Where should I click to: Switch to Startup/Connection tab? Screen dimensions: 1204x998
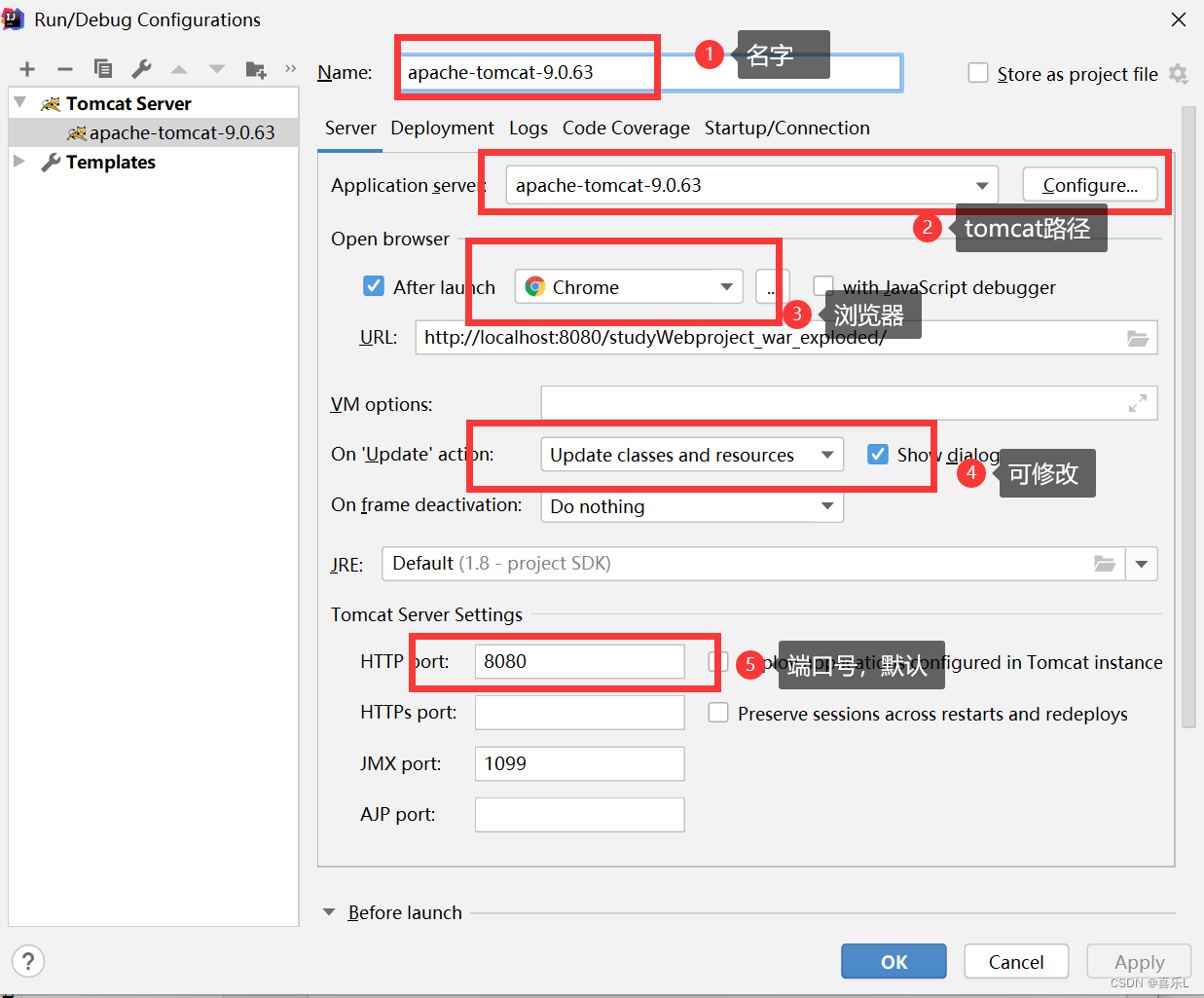click(787, 129)
